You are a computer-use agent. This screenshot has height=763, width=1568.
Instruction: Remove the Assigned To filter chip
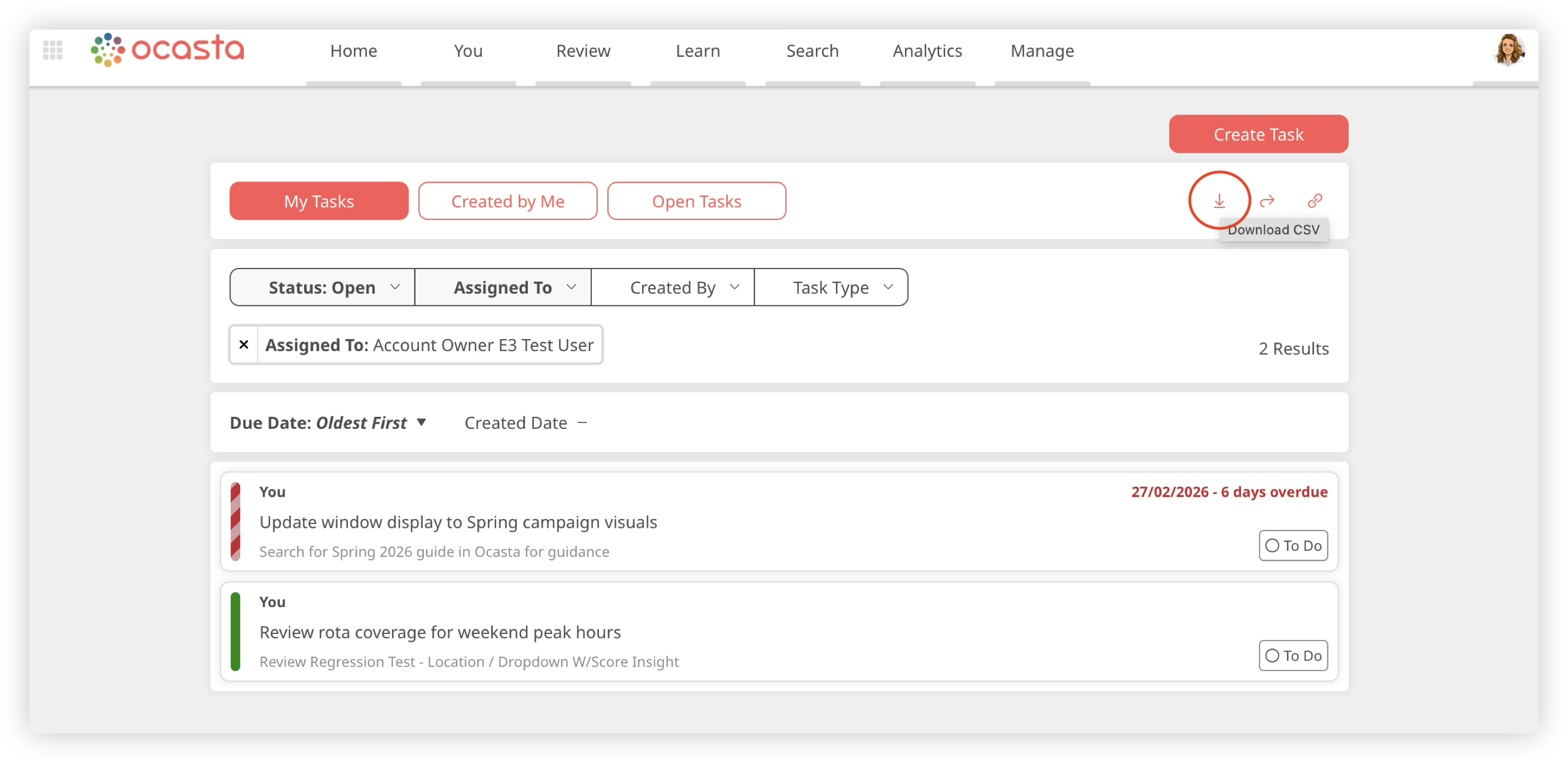tap(243, 345)
